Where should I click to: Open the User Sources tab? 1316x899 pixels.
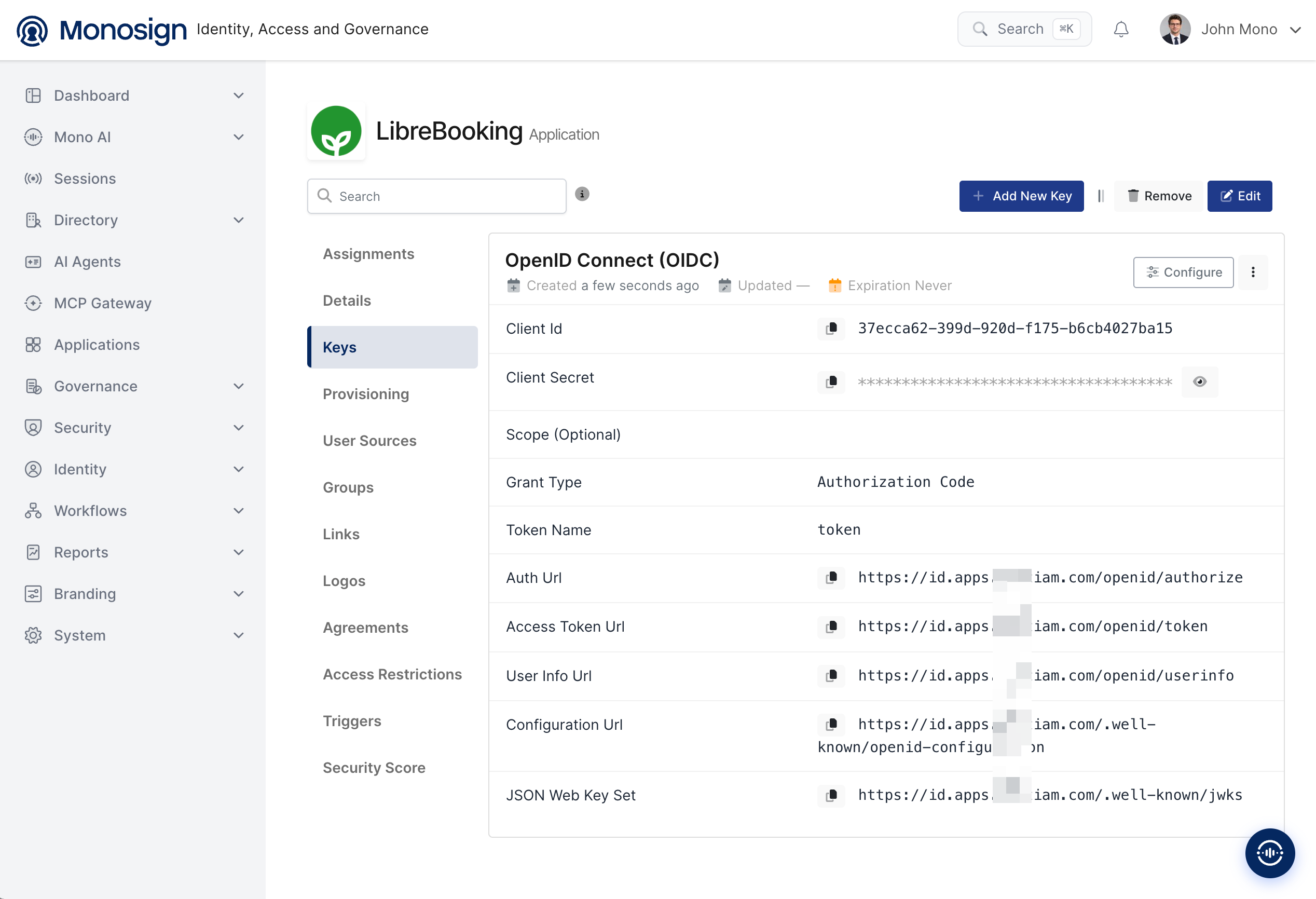click(392, 441)
